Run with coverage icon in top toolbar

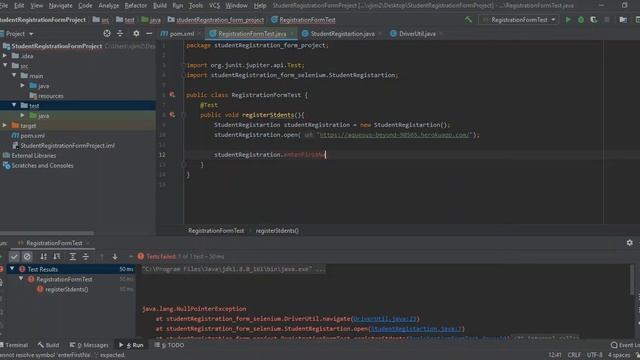(593, 20)
